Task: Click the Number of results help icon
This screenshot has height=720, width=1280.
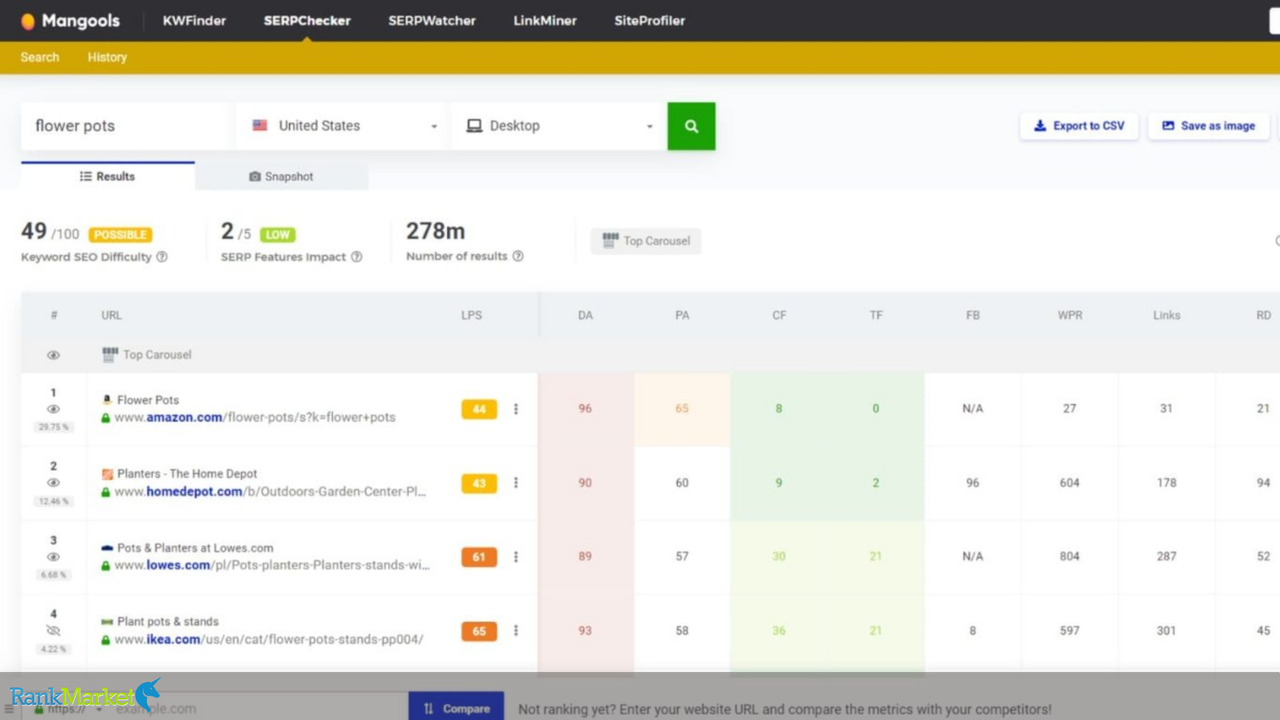Action: (518, 257)
